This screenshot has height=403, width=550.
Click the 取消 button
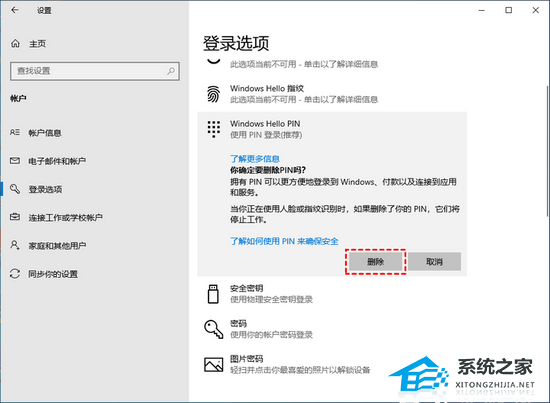pyautogui.click(x=434, y=262)
